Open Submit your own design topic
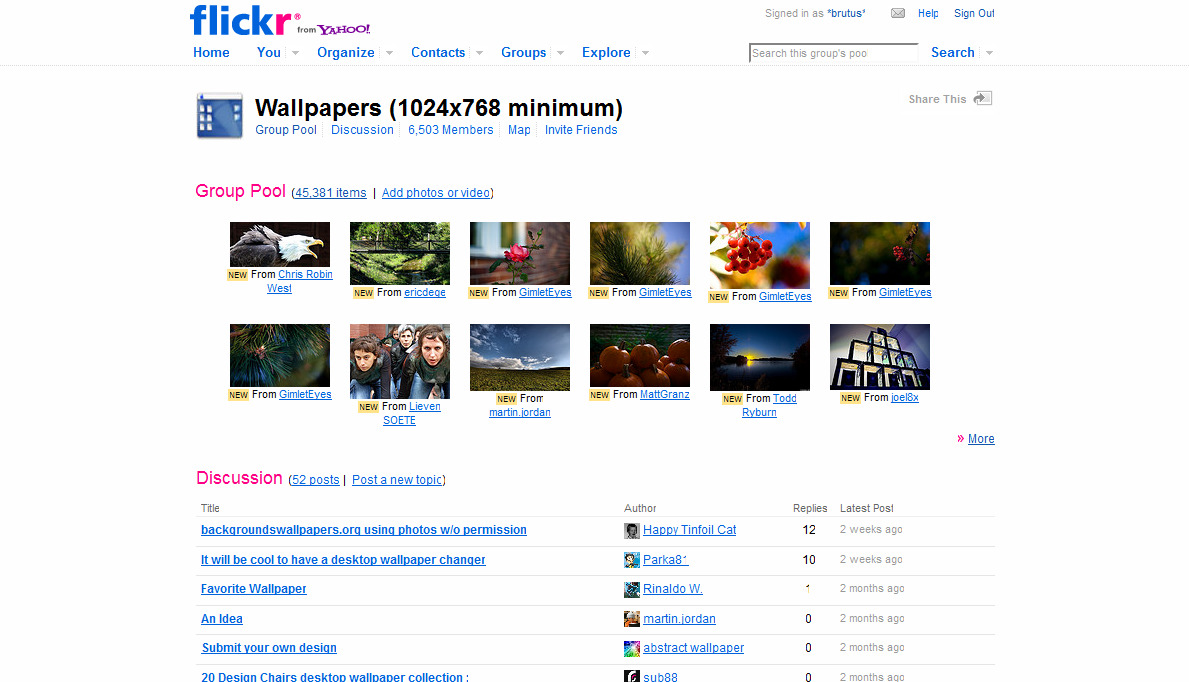Image resolution: width=1189 pixels, height=682 pixels. click(x=268, y=648)
